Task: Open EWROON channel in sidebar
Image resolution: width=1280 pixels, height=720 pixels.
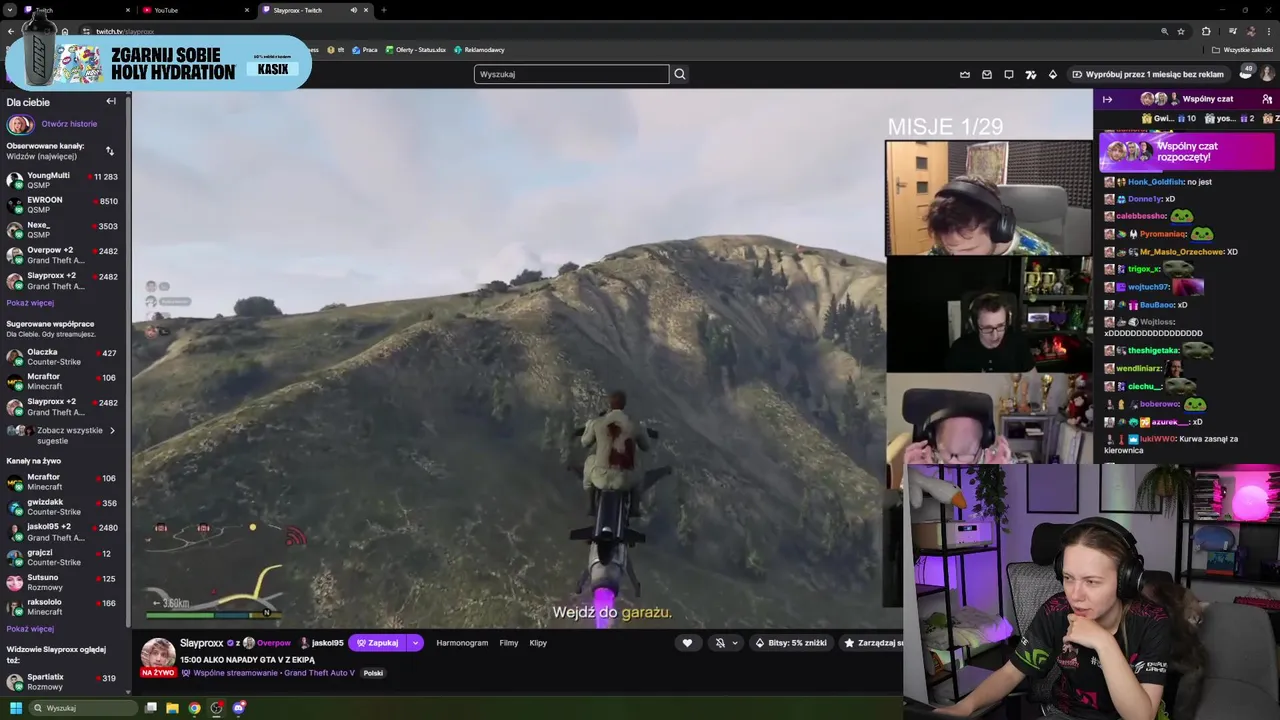Action: tap(62, 205)
